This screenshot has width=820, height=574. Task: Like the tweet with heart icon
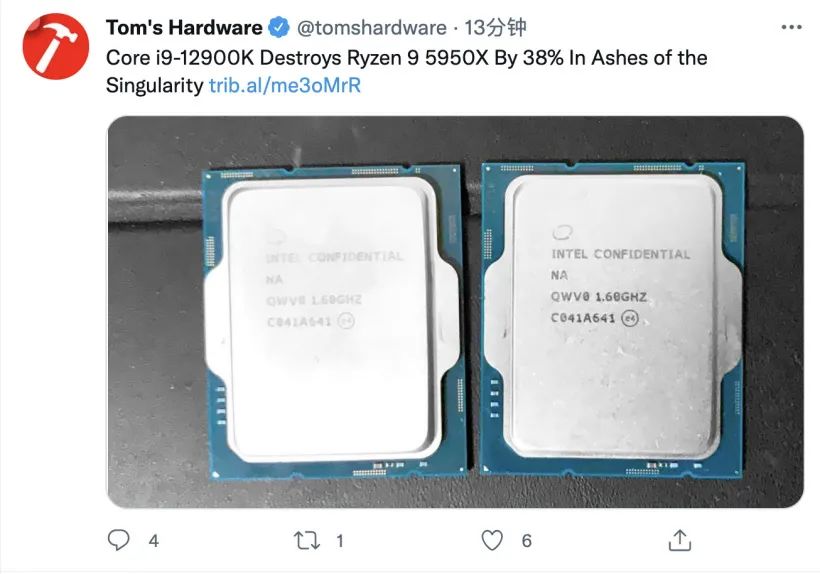492,541
